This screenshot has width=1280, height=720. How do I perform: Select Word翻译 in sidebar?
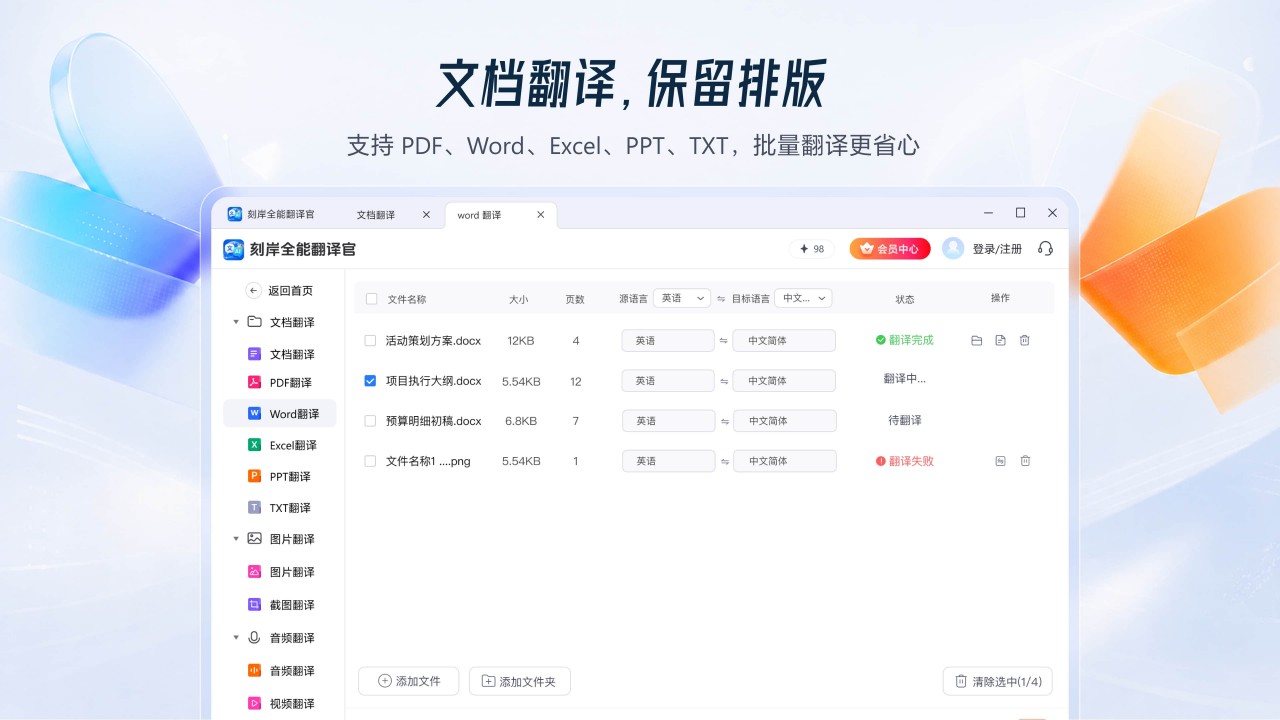click(280, 413)
